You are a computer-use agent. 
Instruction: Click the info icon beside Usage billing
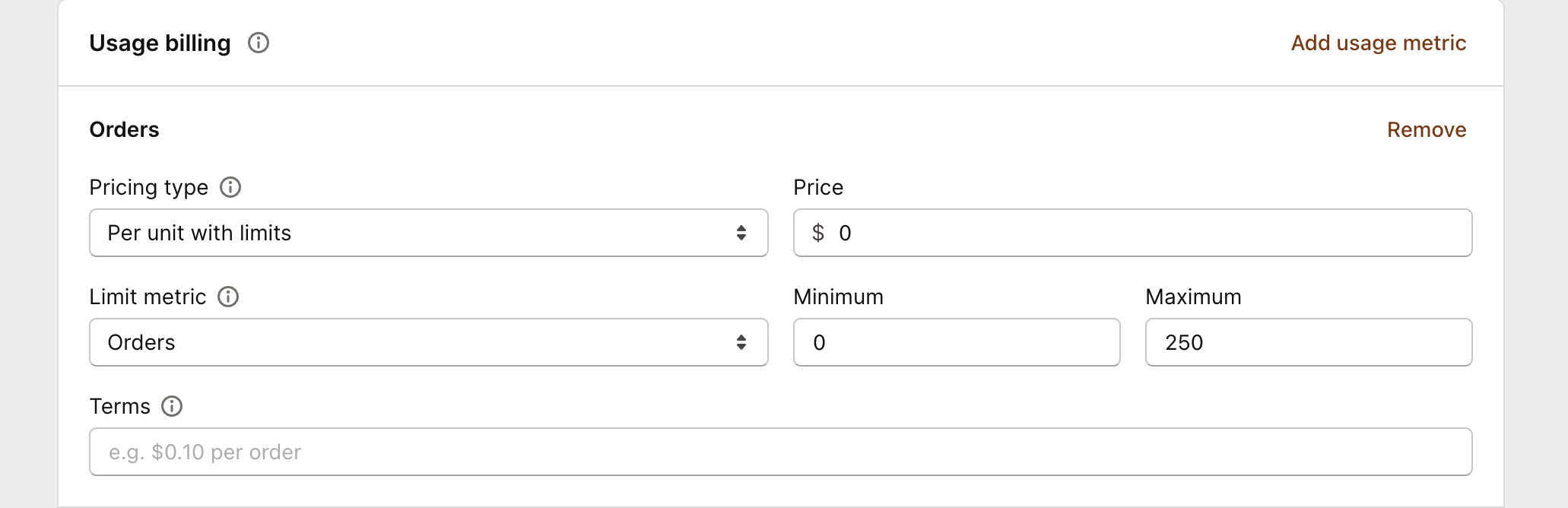point(259,43)
